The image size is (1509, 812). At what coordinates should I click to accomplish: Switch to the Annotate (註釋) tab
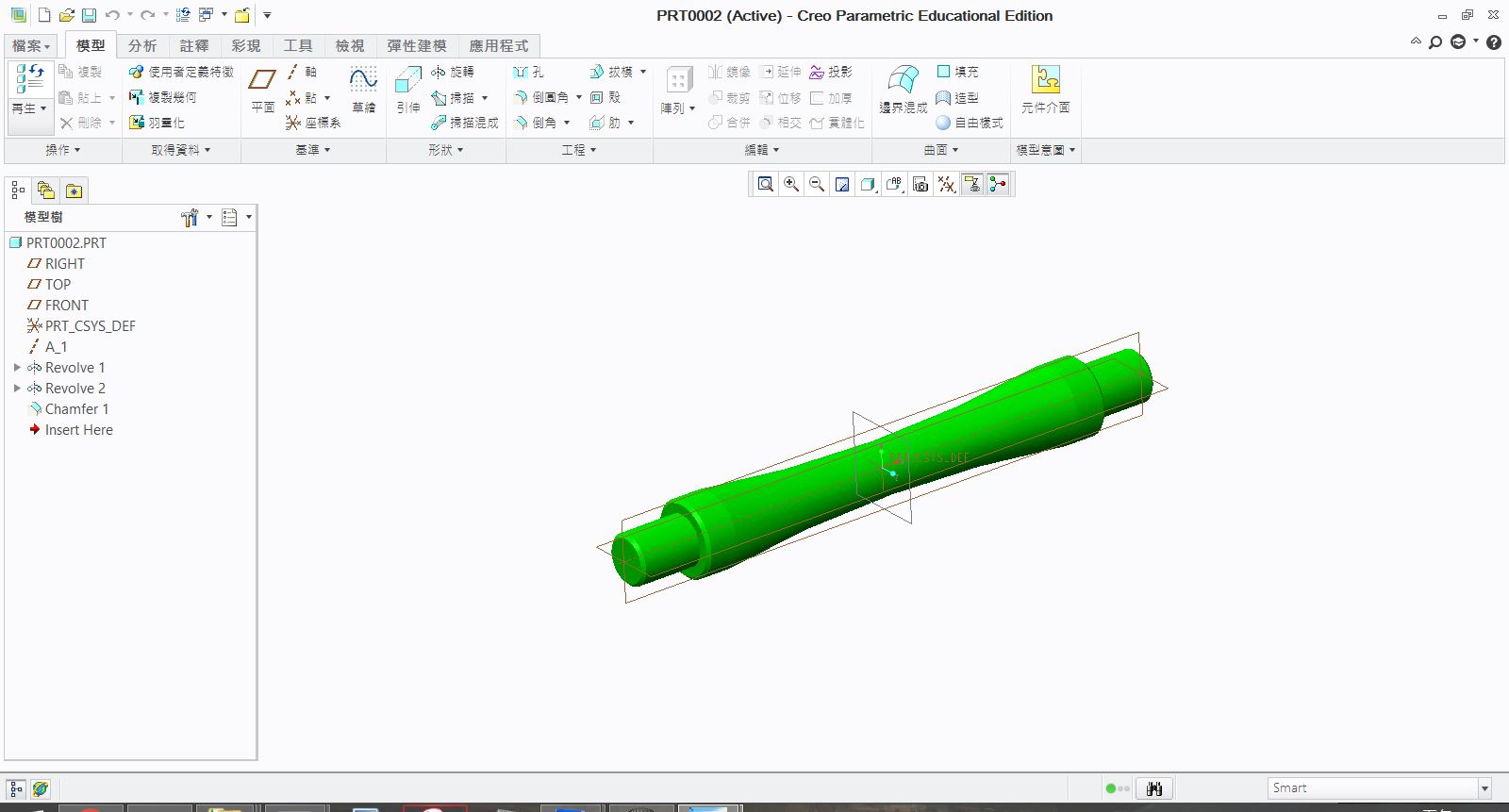point(194,45)
